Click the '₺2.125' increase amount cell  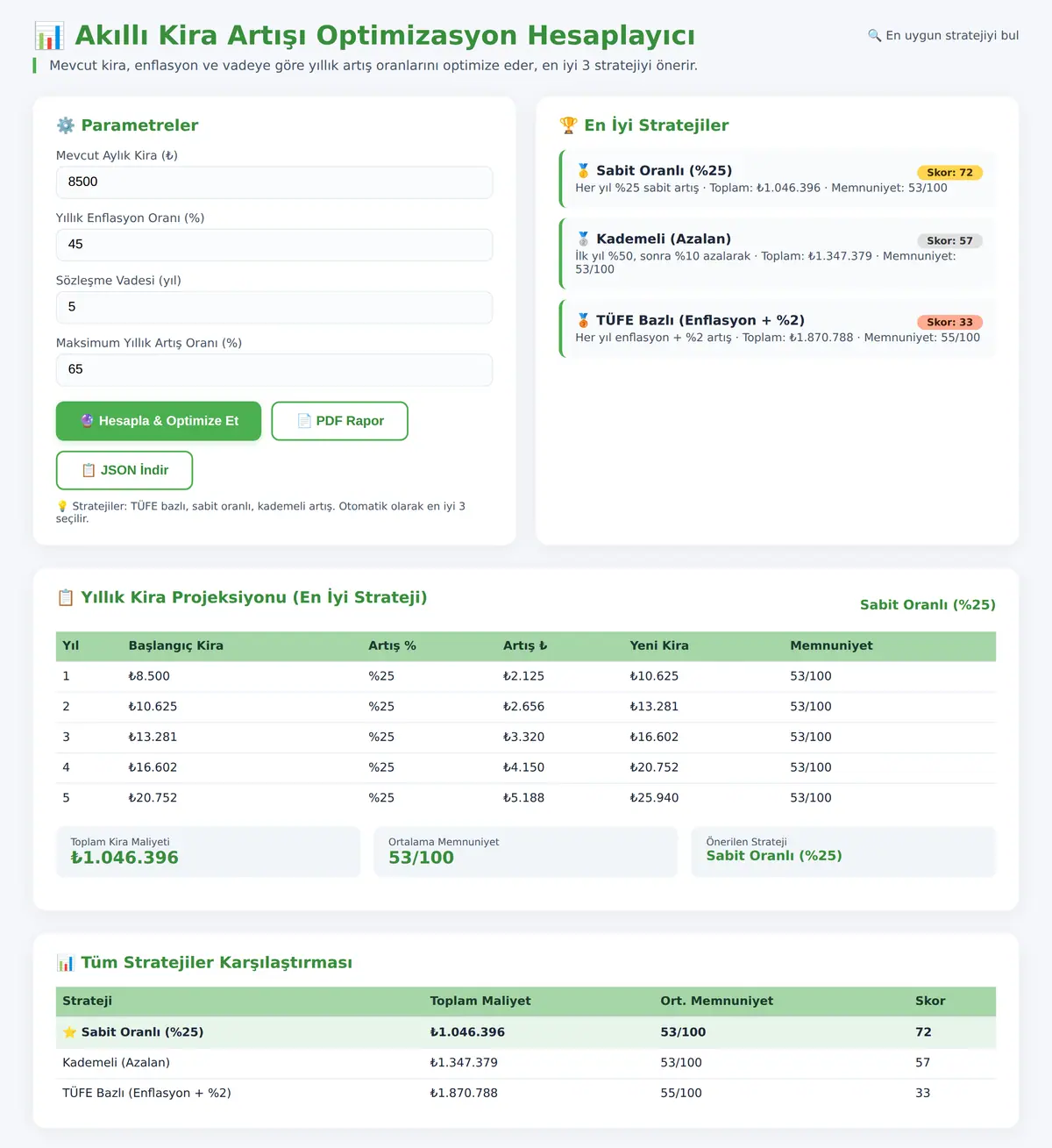523,676
